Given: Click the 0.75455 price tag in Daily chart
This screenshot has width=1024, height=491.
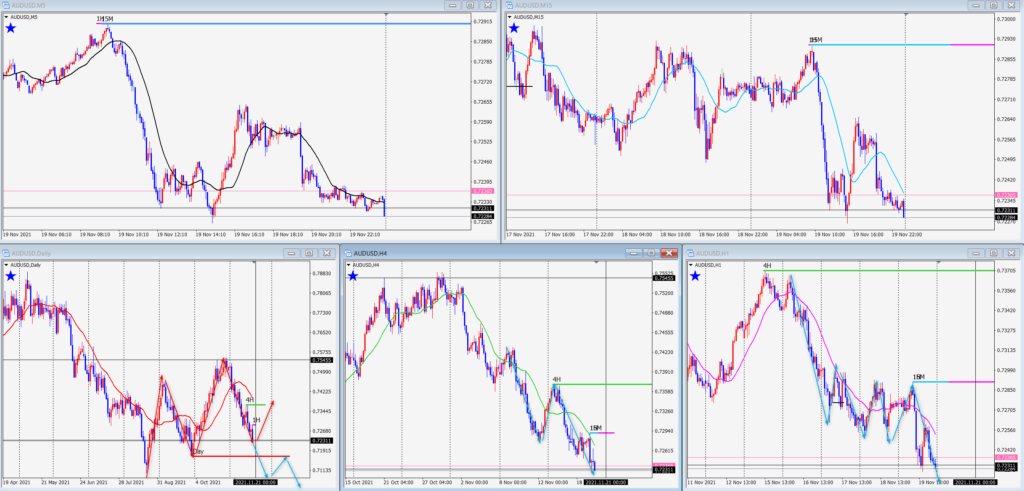Looking at the screenshot, I should 323,360.
